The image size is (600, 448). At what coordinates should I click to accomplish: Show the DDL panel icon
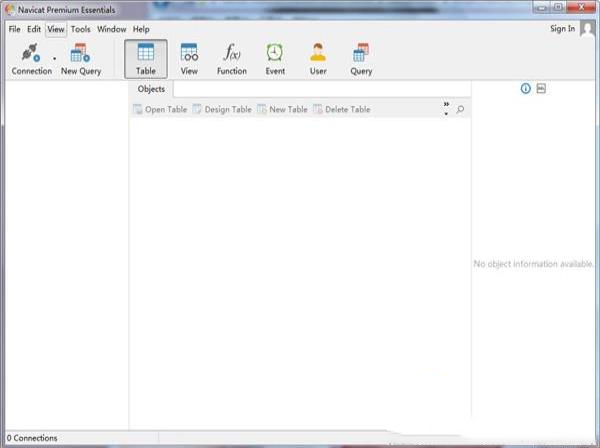coord(541,88)
